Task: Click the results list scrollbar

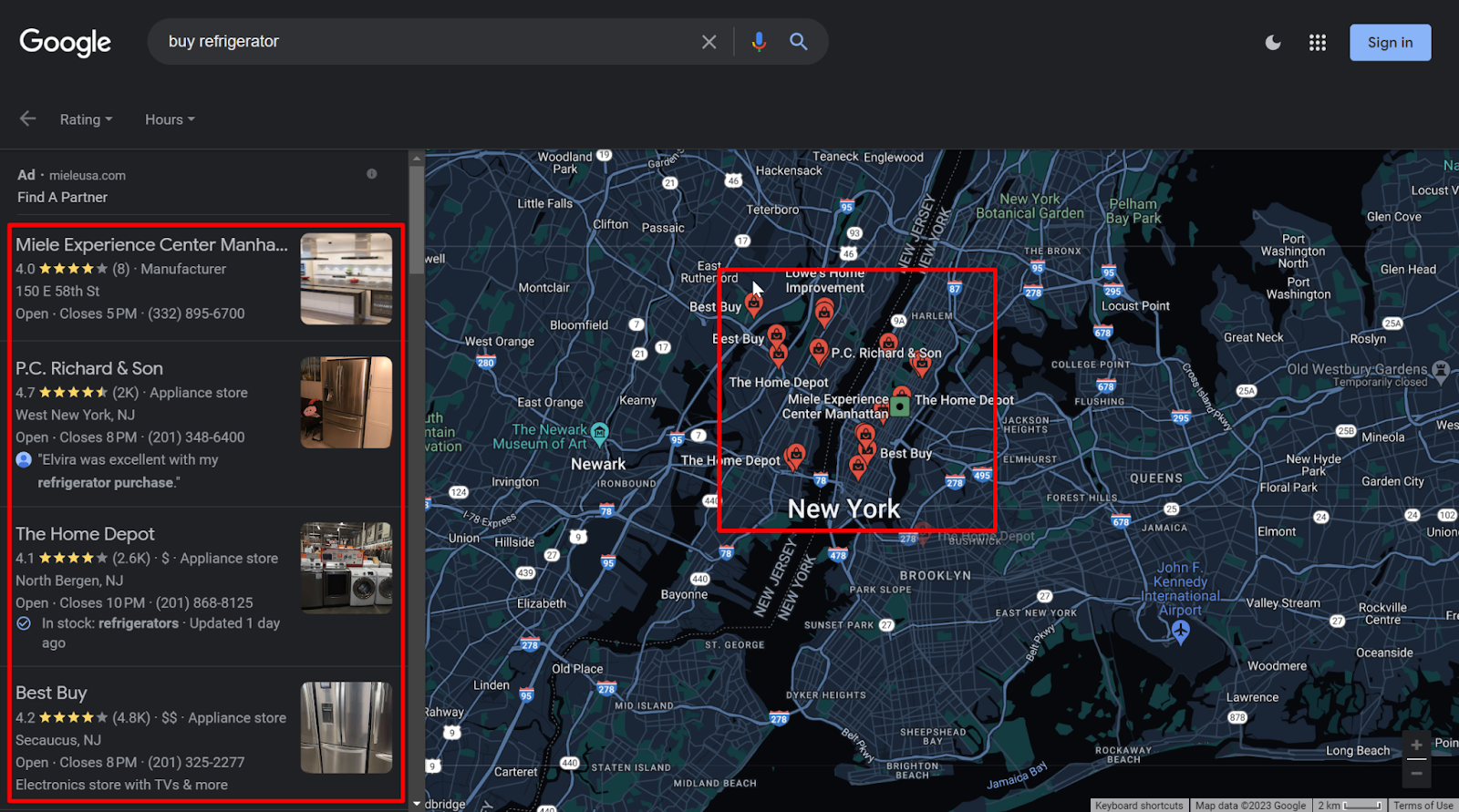Action: 417,219
